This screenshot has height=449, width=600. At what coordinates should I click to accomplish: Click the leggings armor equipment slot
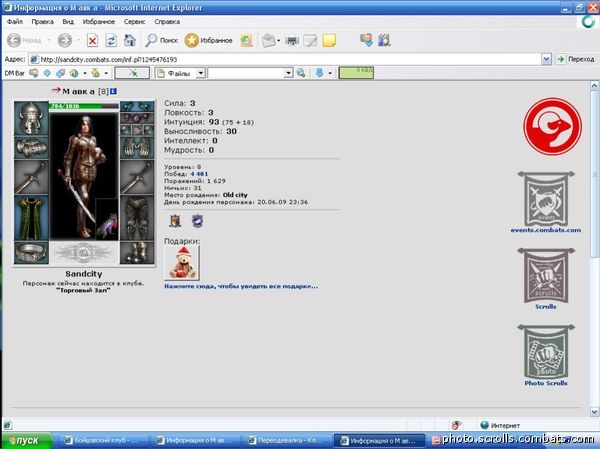click(137, 218)
